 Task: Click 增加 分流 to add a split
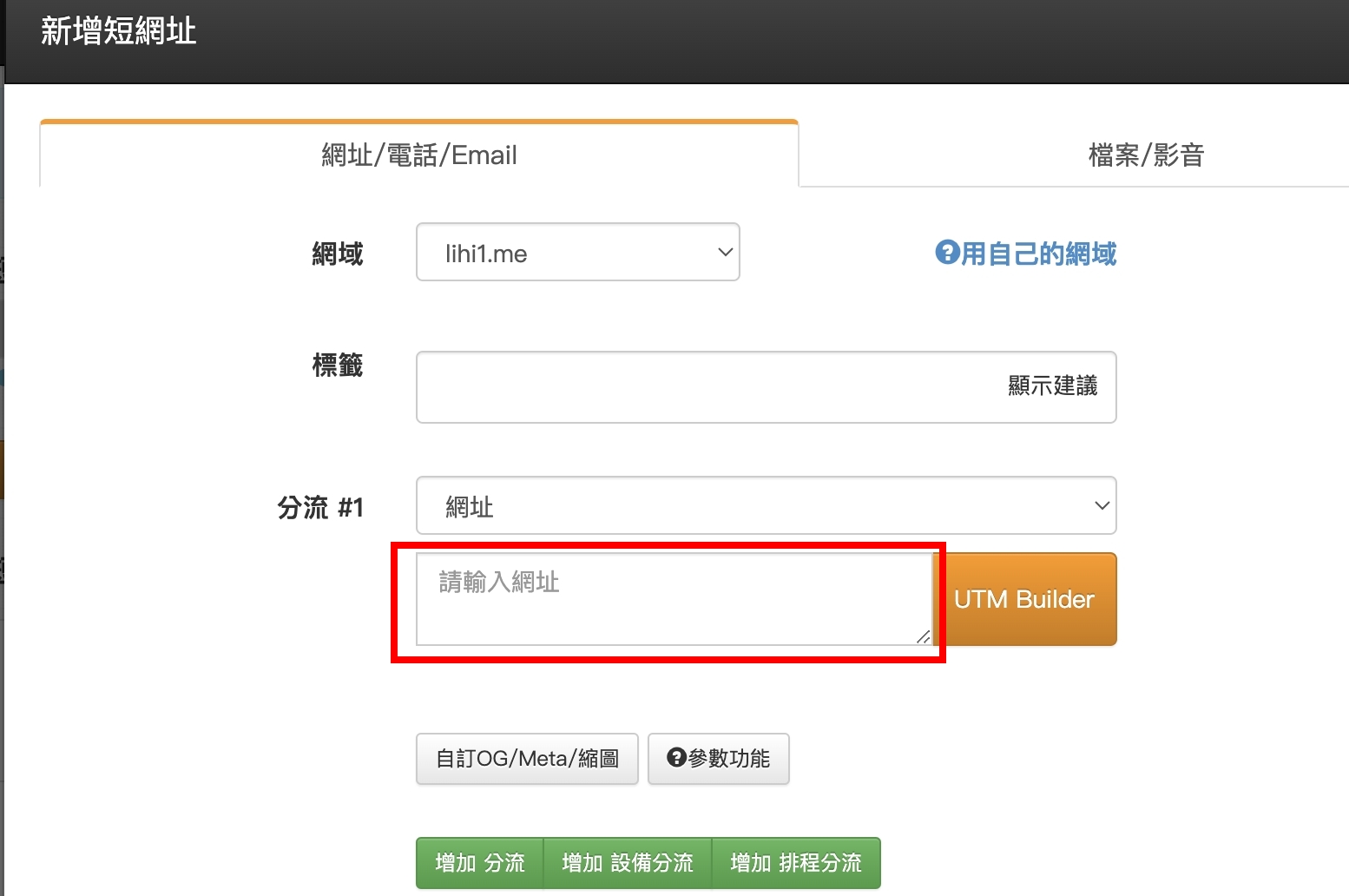(x=479, y=862)
